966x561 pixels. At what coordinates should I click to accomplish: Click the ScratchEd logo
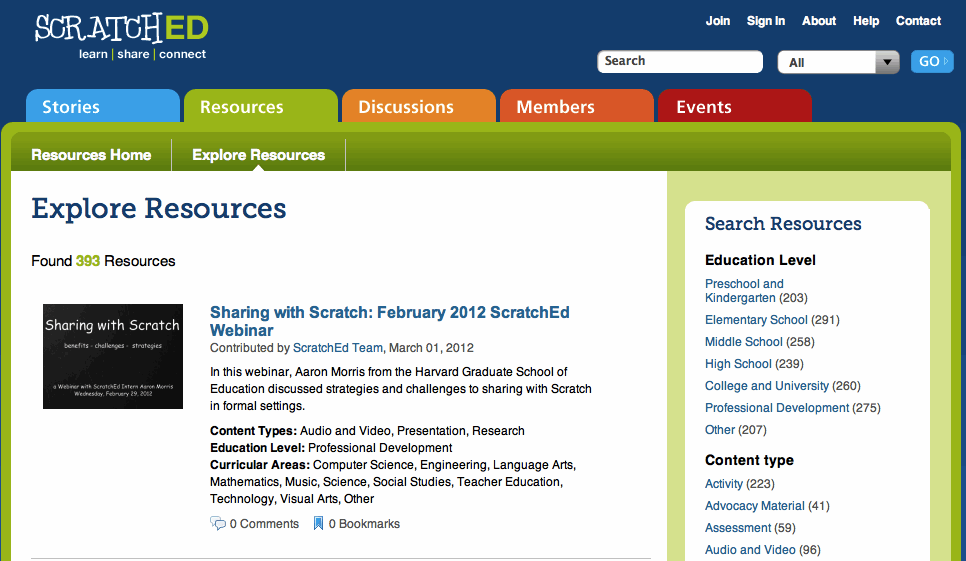pos(121,36)
